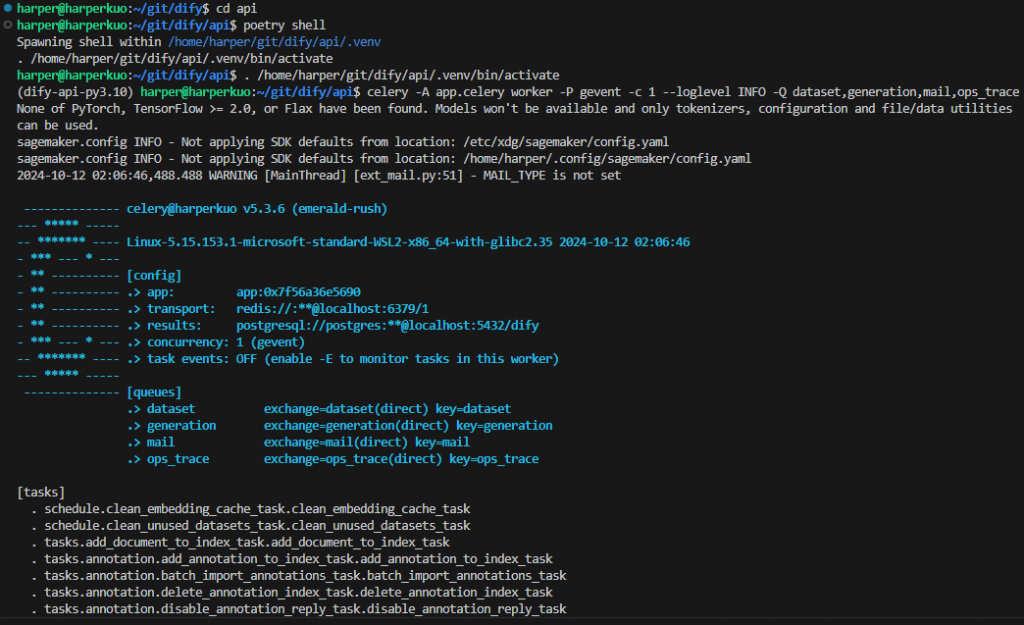Click the 'mail' queue name
The width and height of the screenshot is (1024, 625).
click(161, 442)
